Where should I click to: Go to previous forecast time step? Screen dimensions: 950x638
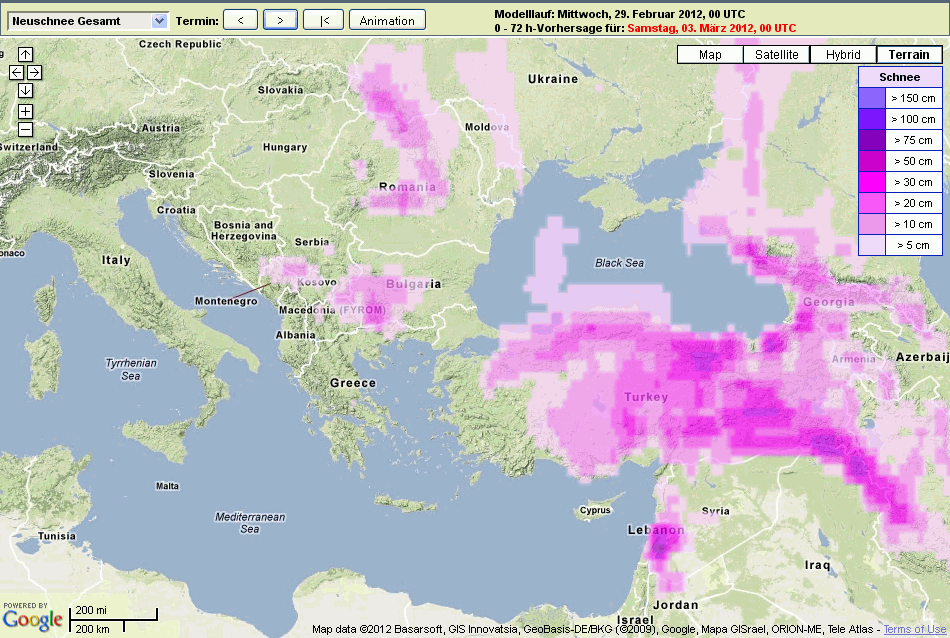[240, 20]
